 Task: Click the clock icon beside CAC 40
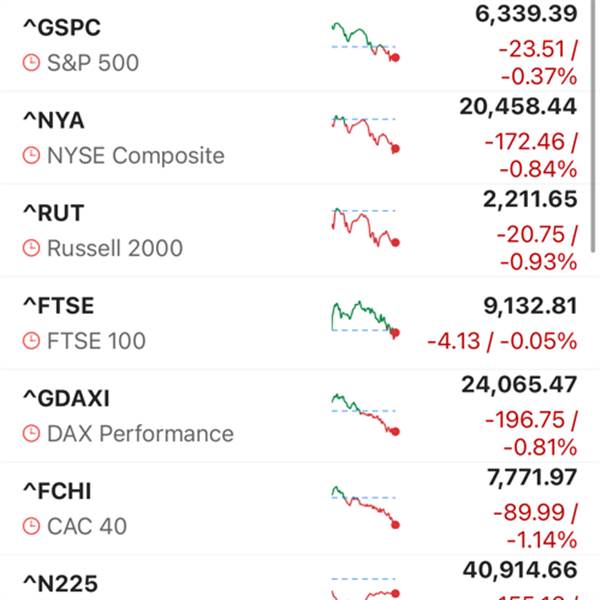(31, 527)
